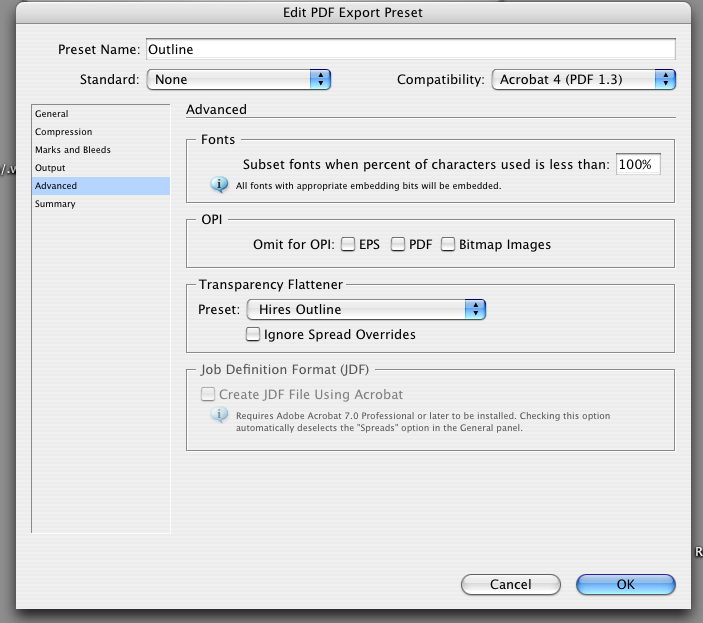
Task: Switch to the Output panel
Action: pyautogui.click(x=101, y=168)
